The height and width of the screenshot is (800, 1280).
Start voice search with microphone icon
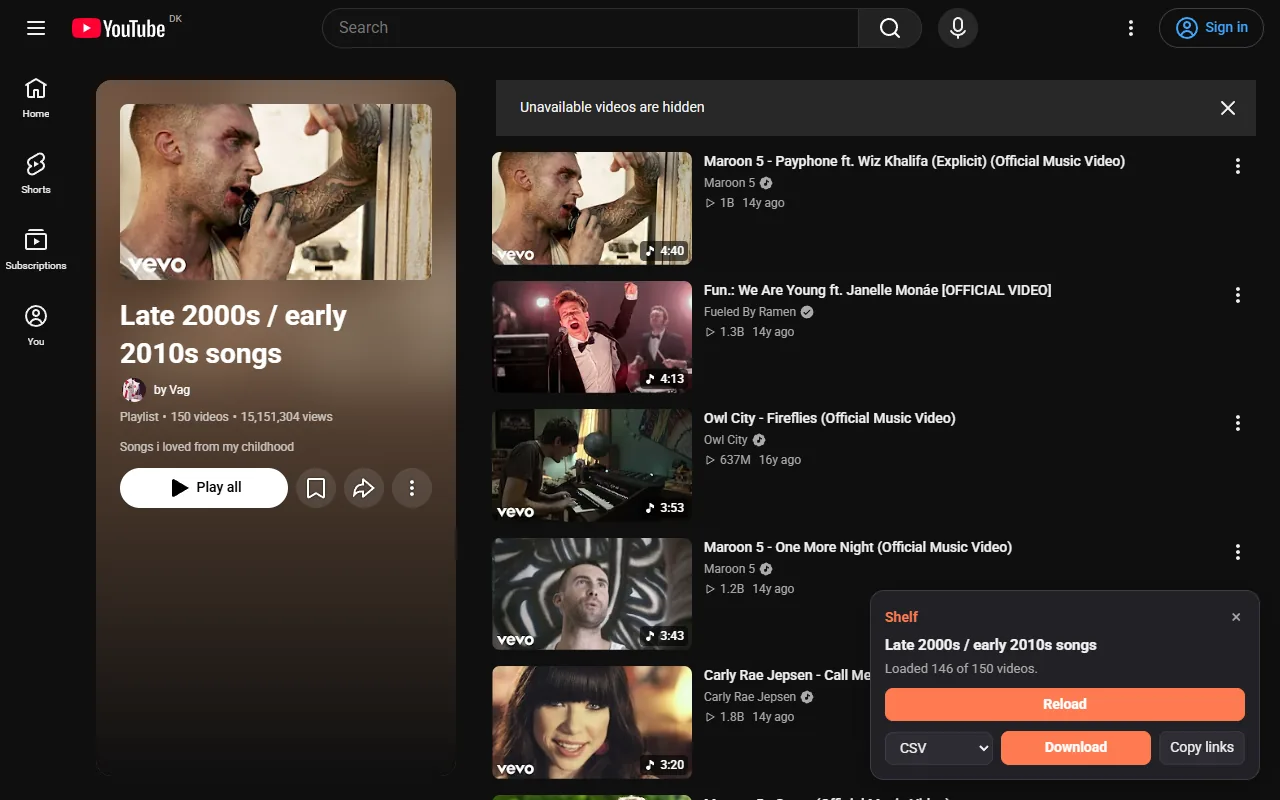point(958,28)
